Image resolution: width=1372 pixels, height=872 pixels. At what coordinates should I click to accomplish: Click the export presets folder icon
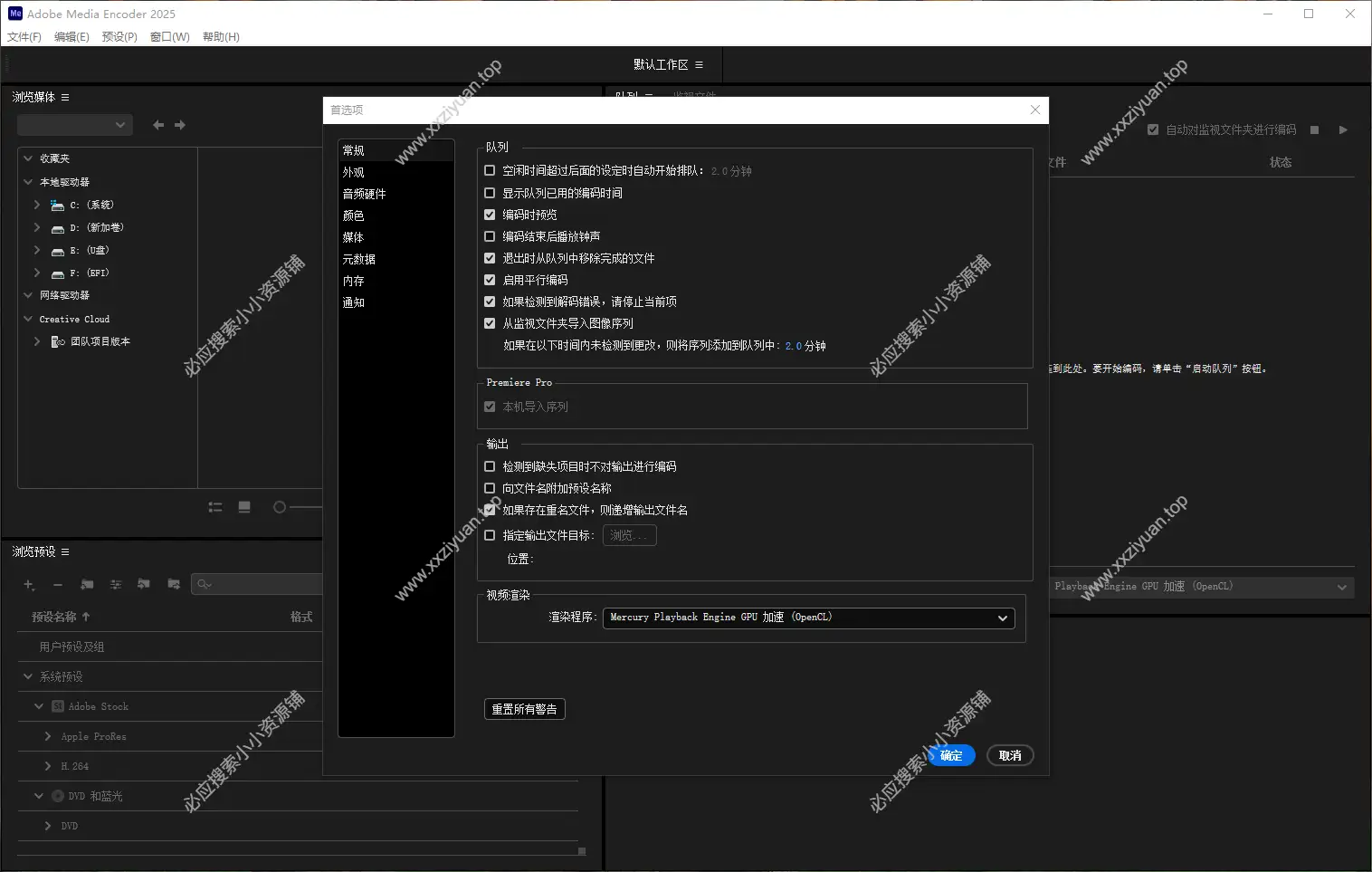[x=174, y=585]
